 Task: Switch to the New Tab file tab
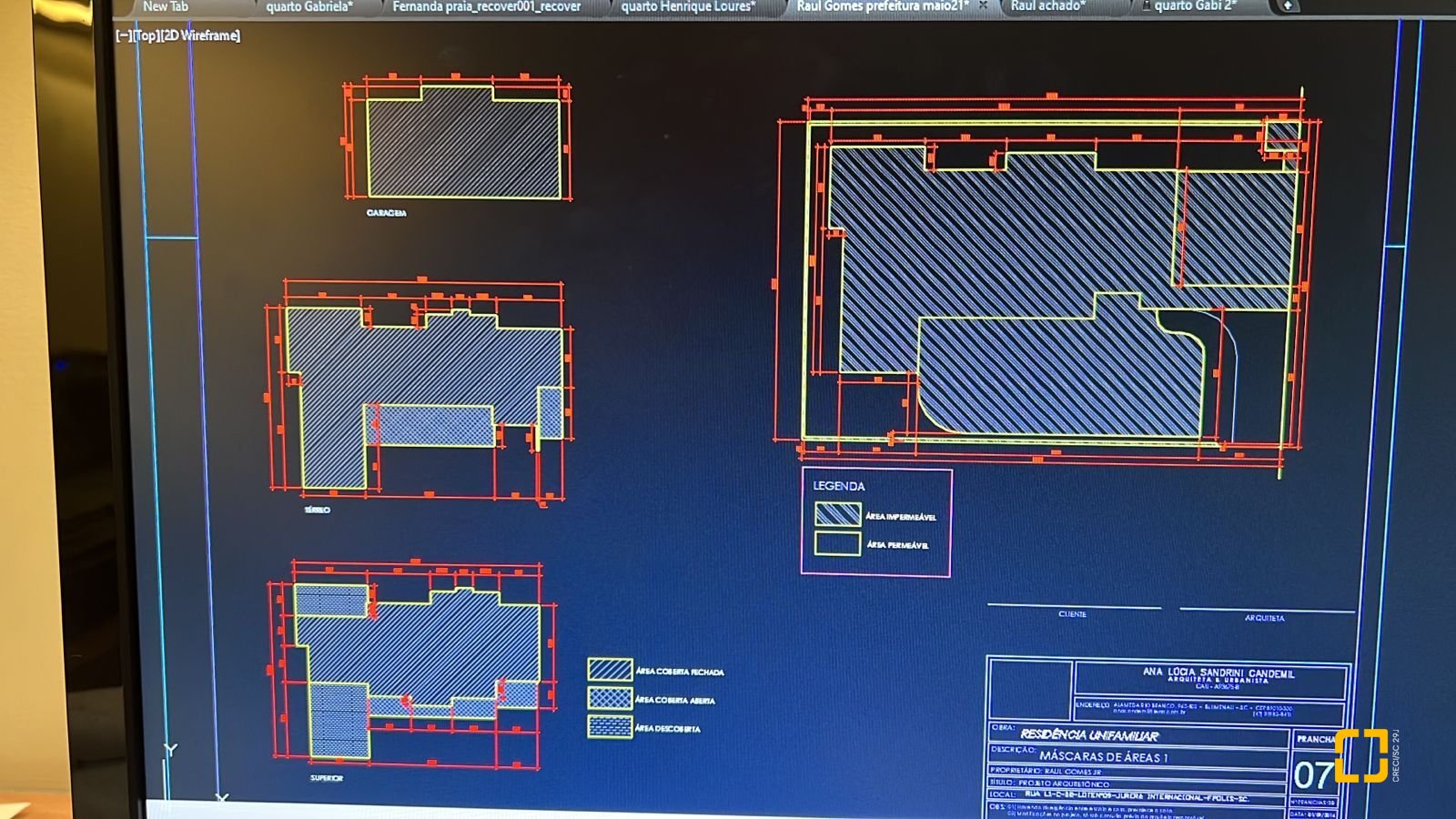pyautogui.click(x=165, y=6)
